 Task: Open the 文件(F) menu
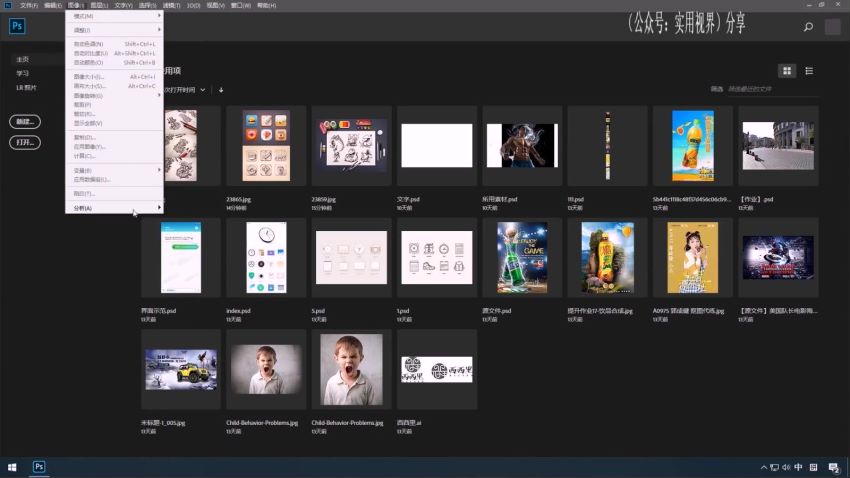pos(29,5)
